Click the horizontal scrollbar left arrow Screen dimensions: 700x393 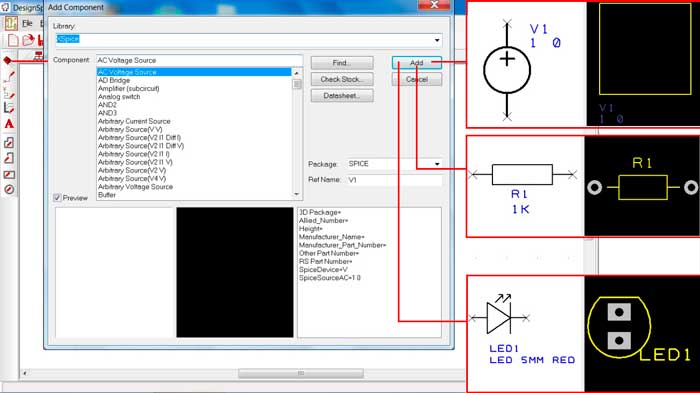[25, 373]
